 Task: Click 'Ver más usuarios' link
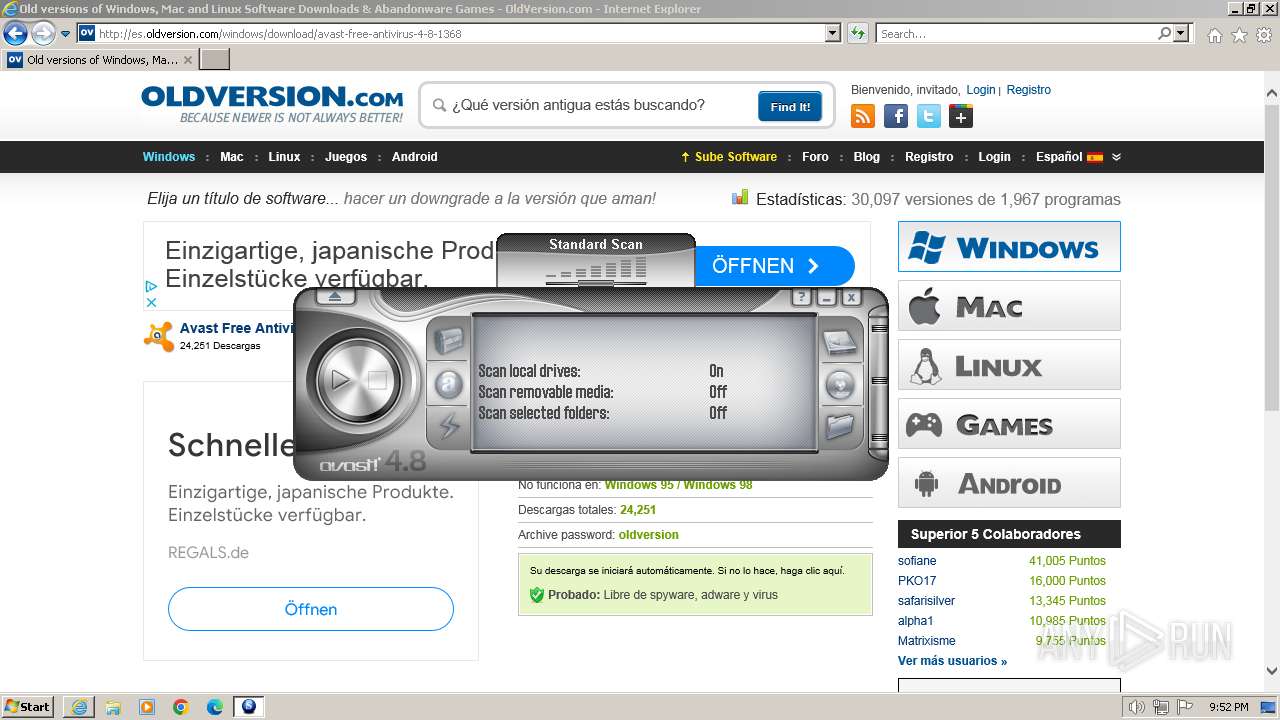click(x=952, y=661)
